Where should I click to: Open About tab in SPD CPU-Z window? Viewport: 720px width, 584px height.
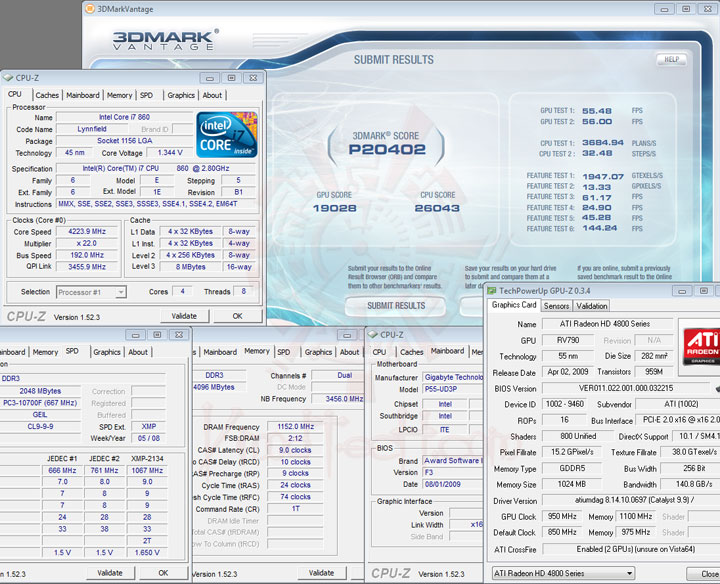coord(138,352)
